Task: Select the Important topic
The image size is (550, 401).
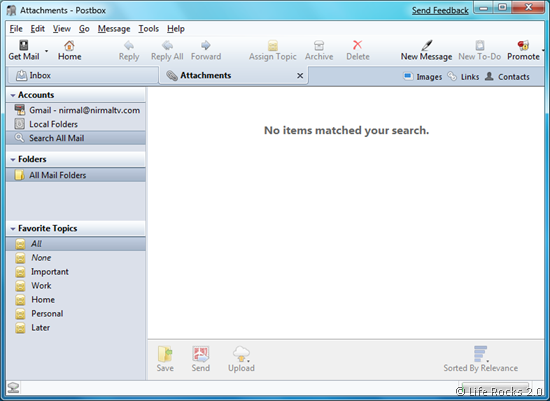Action: 76,272
